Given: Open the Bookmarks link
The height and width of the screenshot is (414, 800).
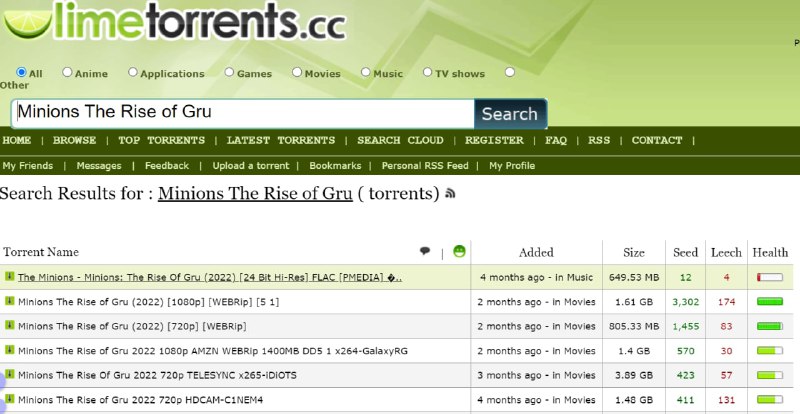Looking at the screenshot, I should click(335, 166).
